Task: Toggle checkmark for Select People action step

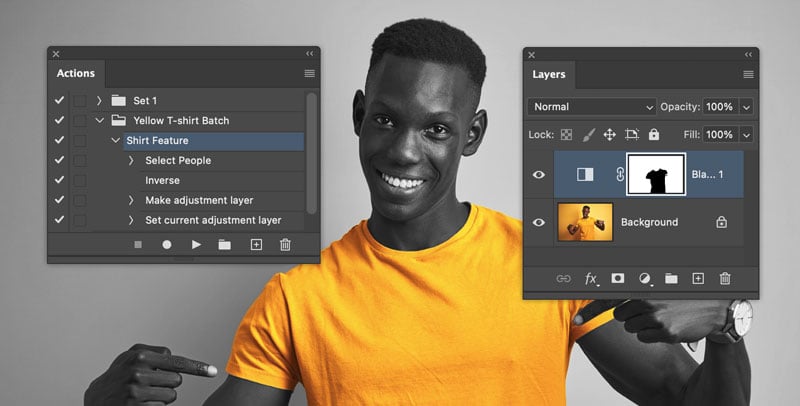Action: (x=59, y=160)
